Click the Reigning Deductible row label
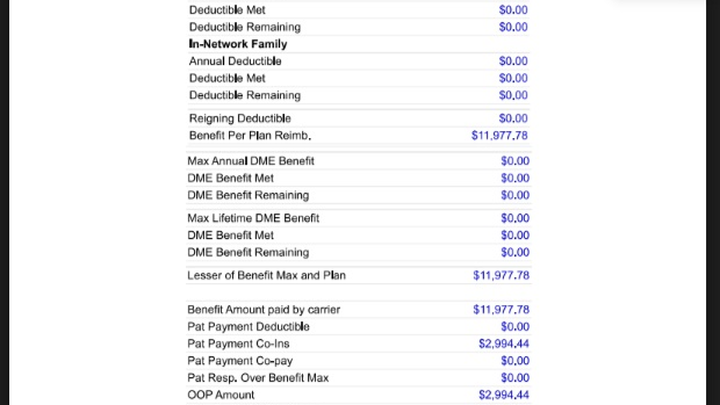The width and height of the screenshot is (720, 405). [x=239, y=118]
